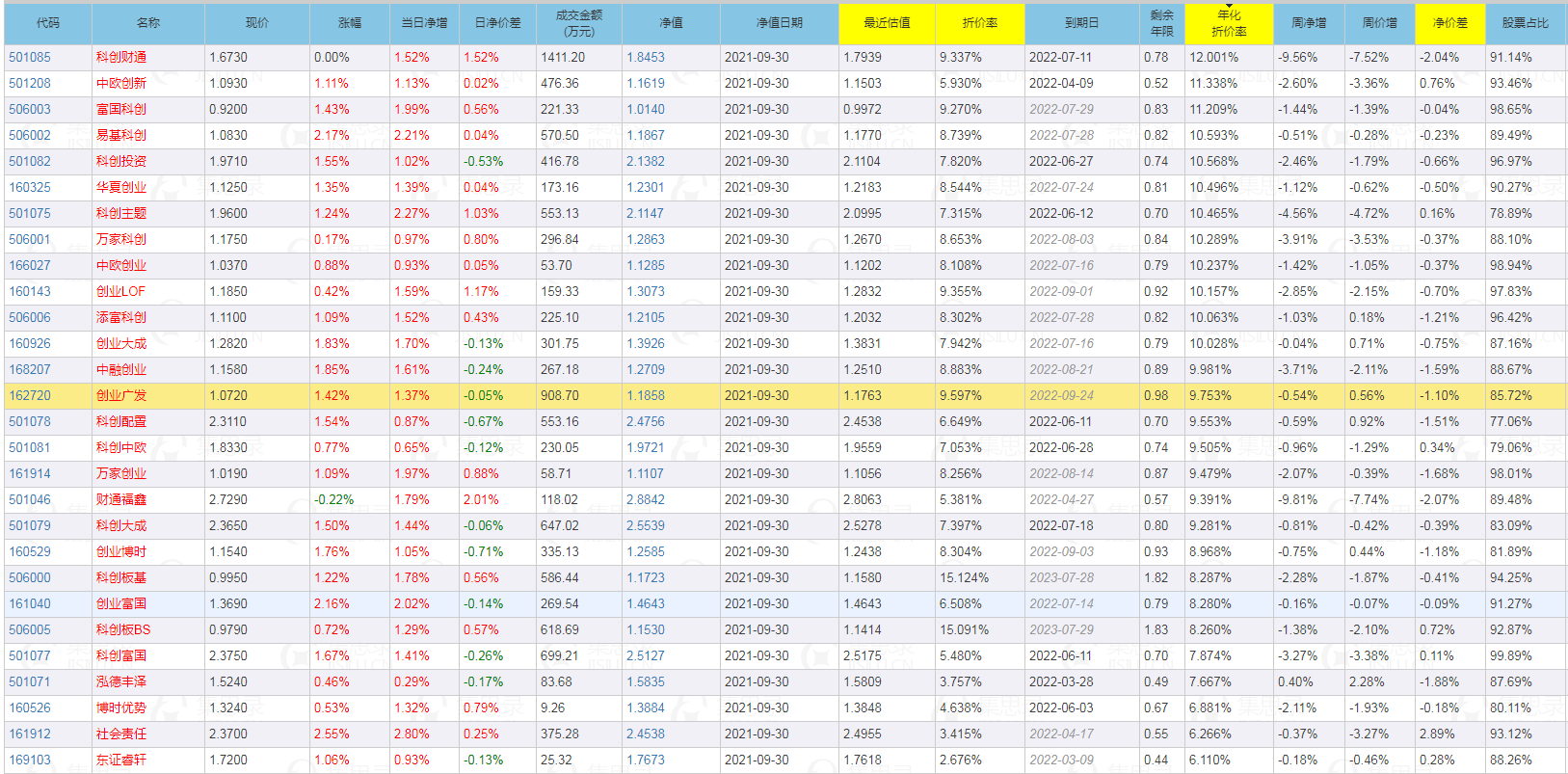Click the 涨幅 column header
Image resolution: width=1568 pixels, height=774 pixels.
[349, 23]
